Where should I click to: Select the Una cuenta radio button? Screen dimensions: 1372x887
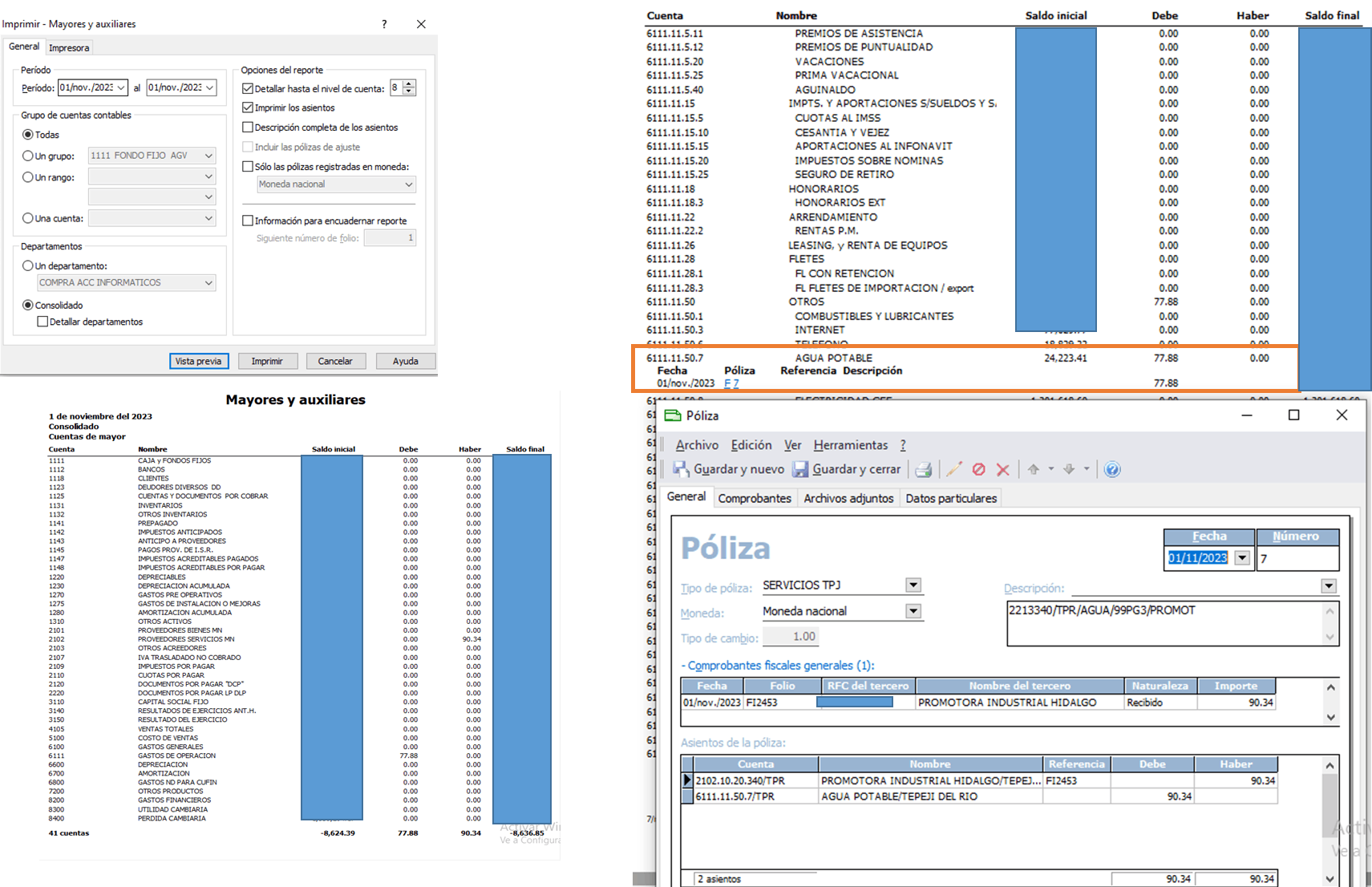[x=28, y=218]
